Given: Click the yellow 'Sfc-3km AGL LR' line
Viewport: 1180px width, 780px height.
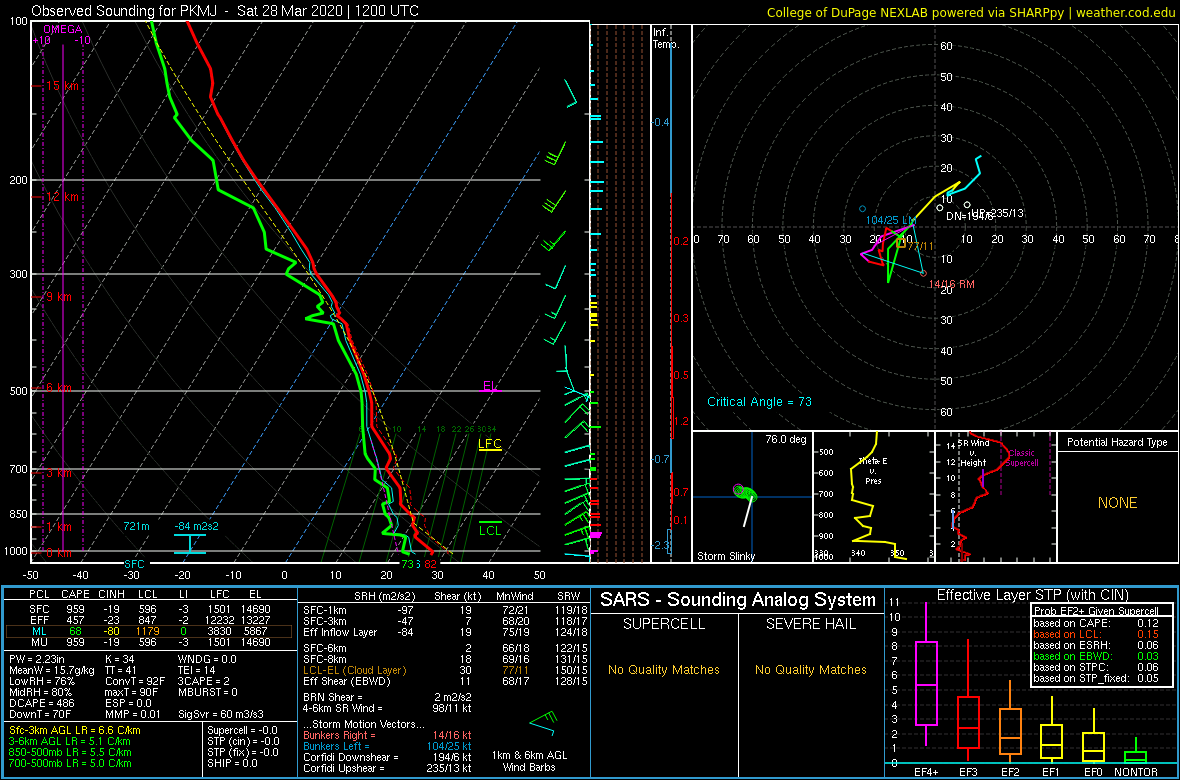Looking at the screenshot, I should pos(75,730).
